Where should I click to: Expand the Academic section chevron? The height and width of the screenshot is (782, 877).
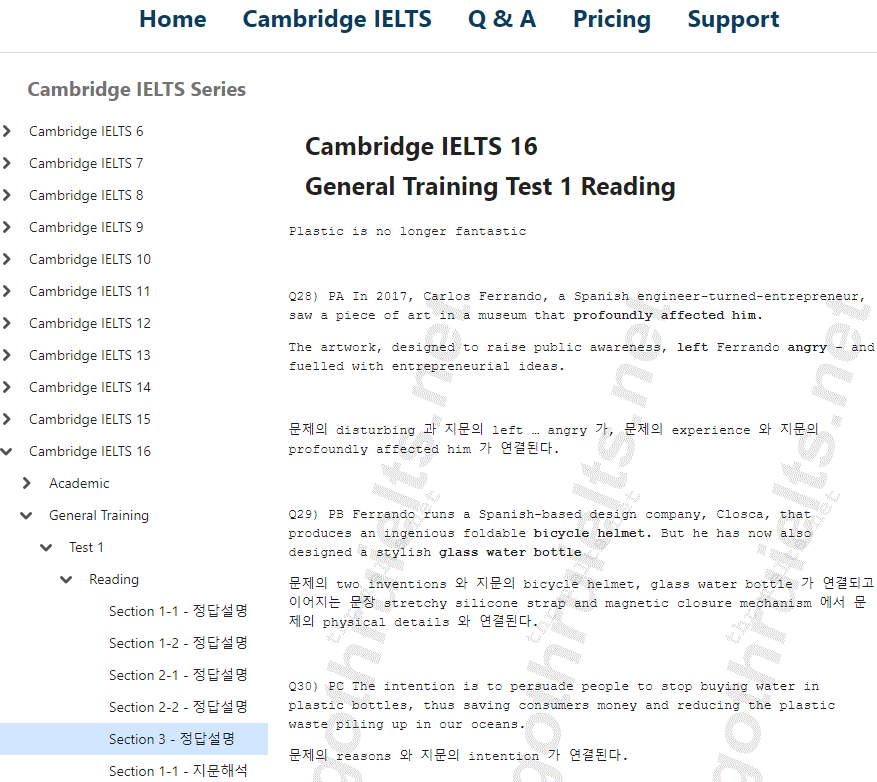(26, 483)
